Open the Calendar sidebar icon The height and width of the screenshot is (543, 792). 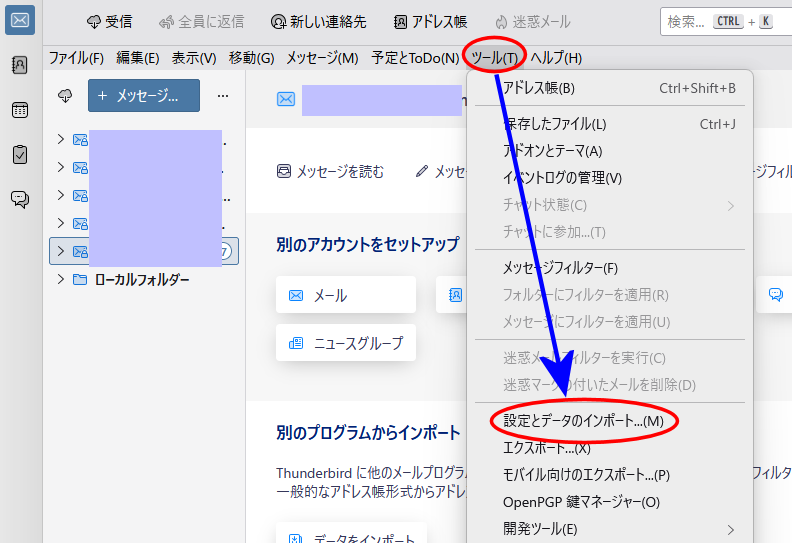tap(20, 110)
